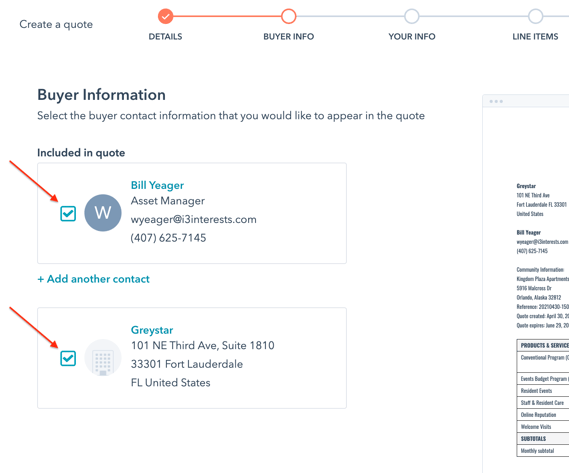
Task: Go to the LINE ITEMS step label
Action: click(x=535, y=37)
